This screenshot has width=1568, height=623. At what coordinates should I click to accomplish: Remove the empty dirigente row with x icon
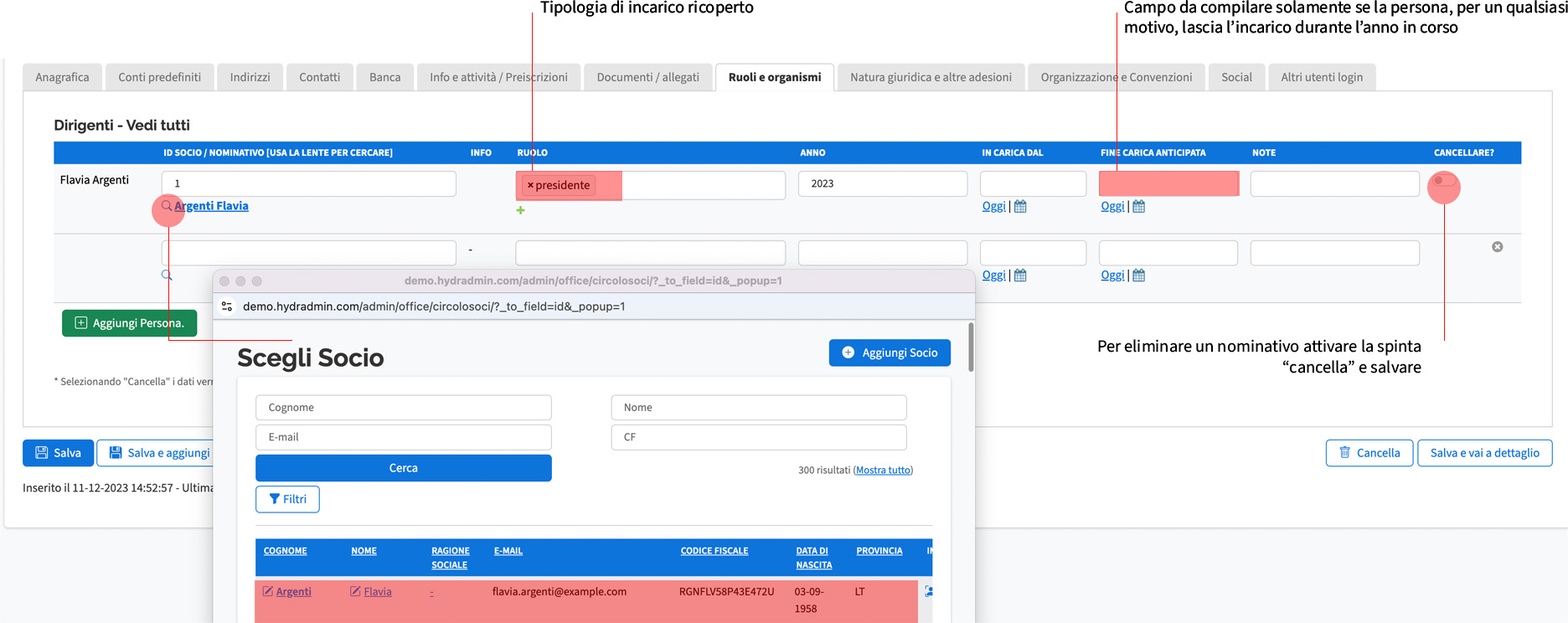click(x=1498, y=247)
